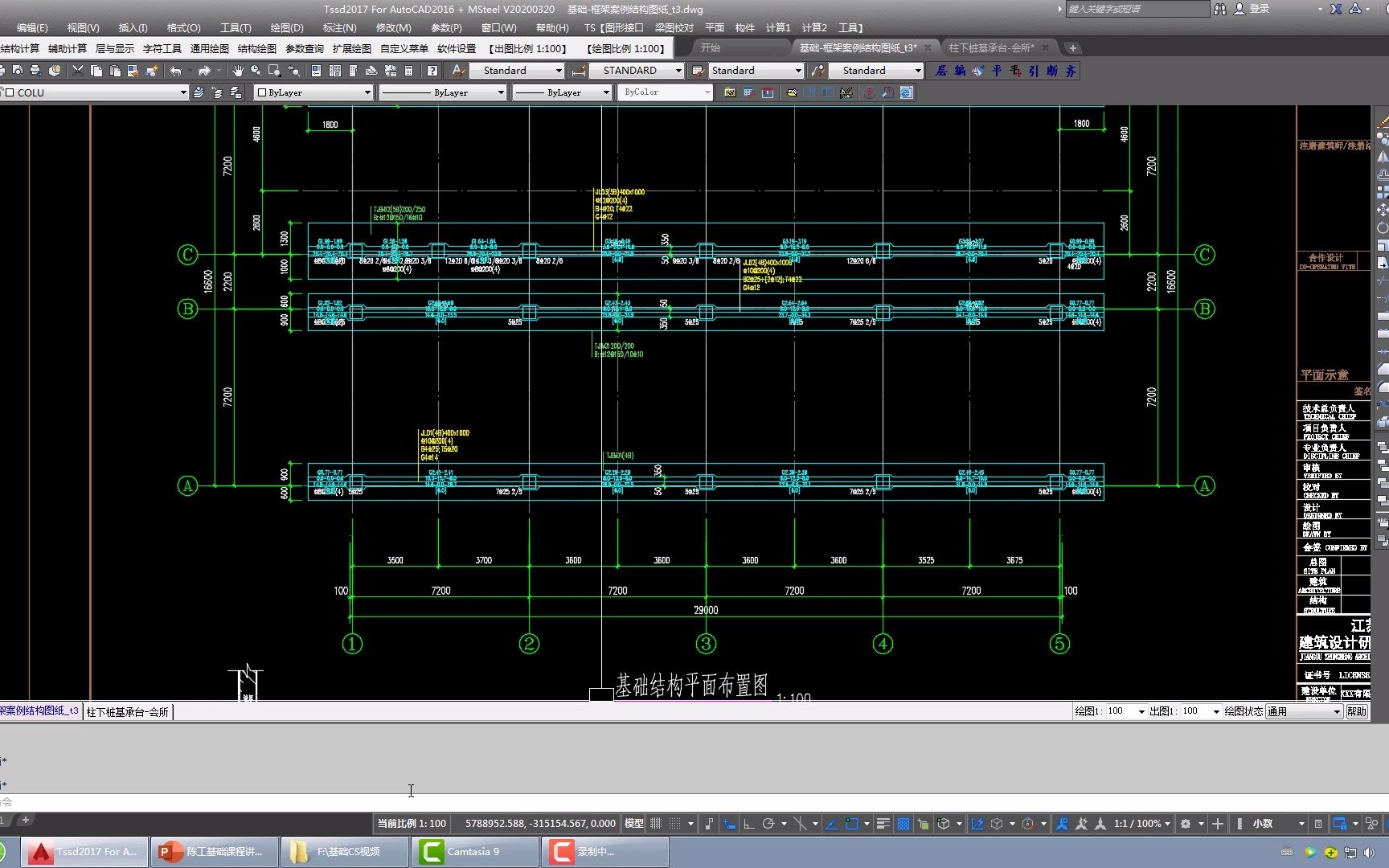
Task: Open the 绘图(D) menu
Action: pos(287,28)
